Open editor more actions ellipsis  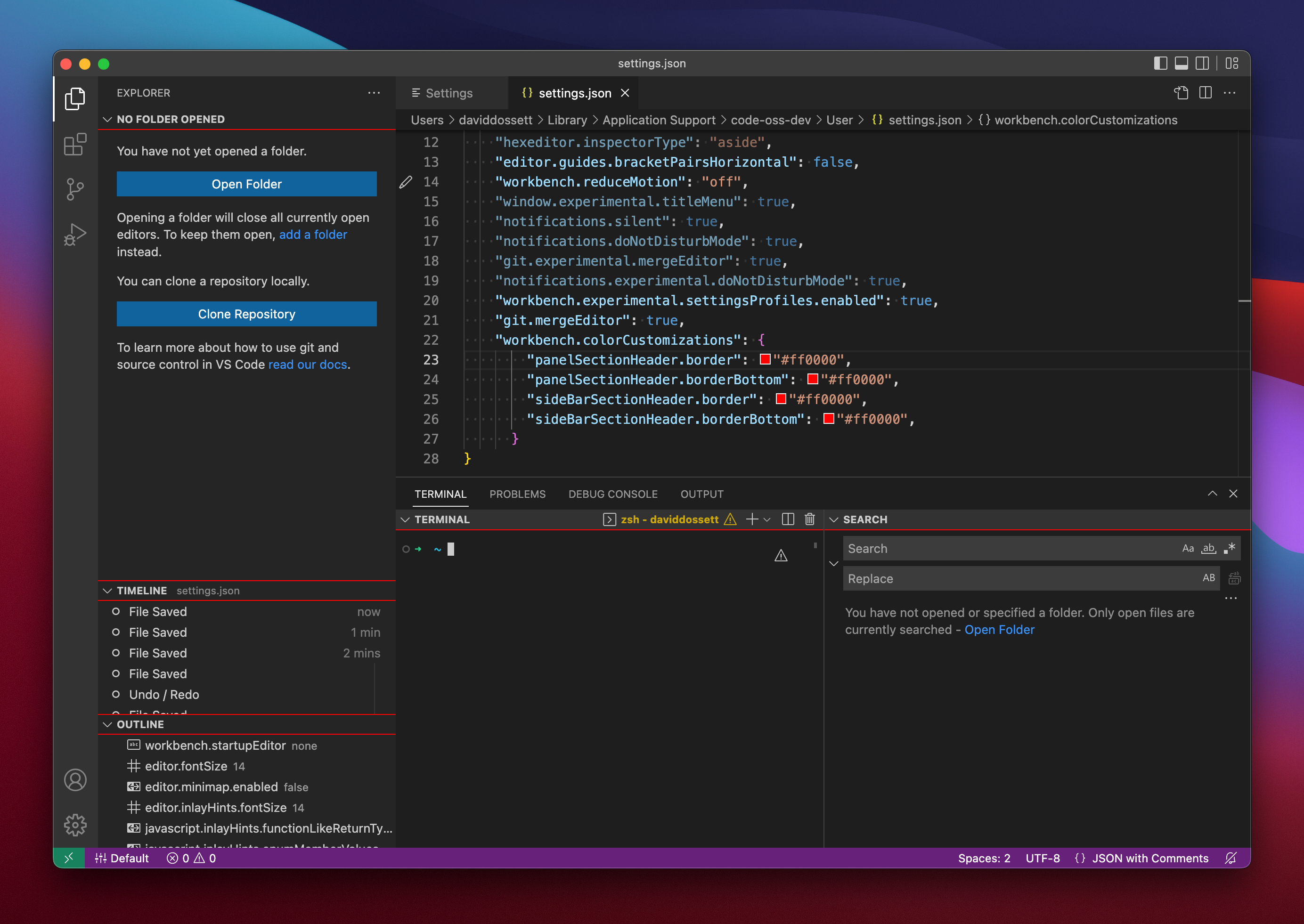click(1230, 93)
